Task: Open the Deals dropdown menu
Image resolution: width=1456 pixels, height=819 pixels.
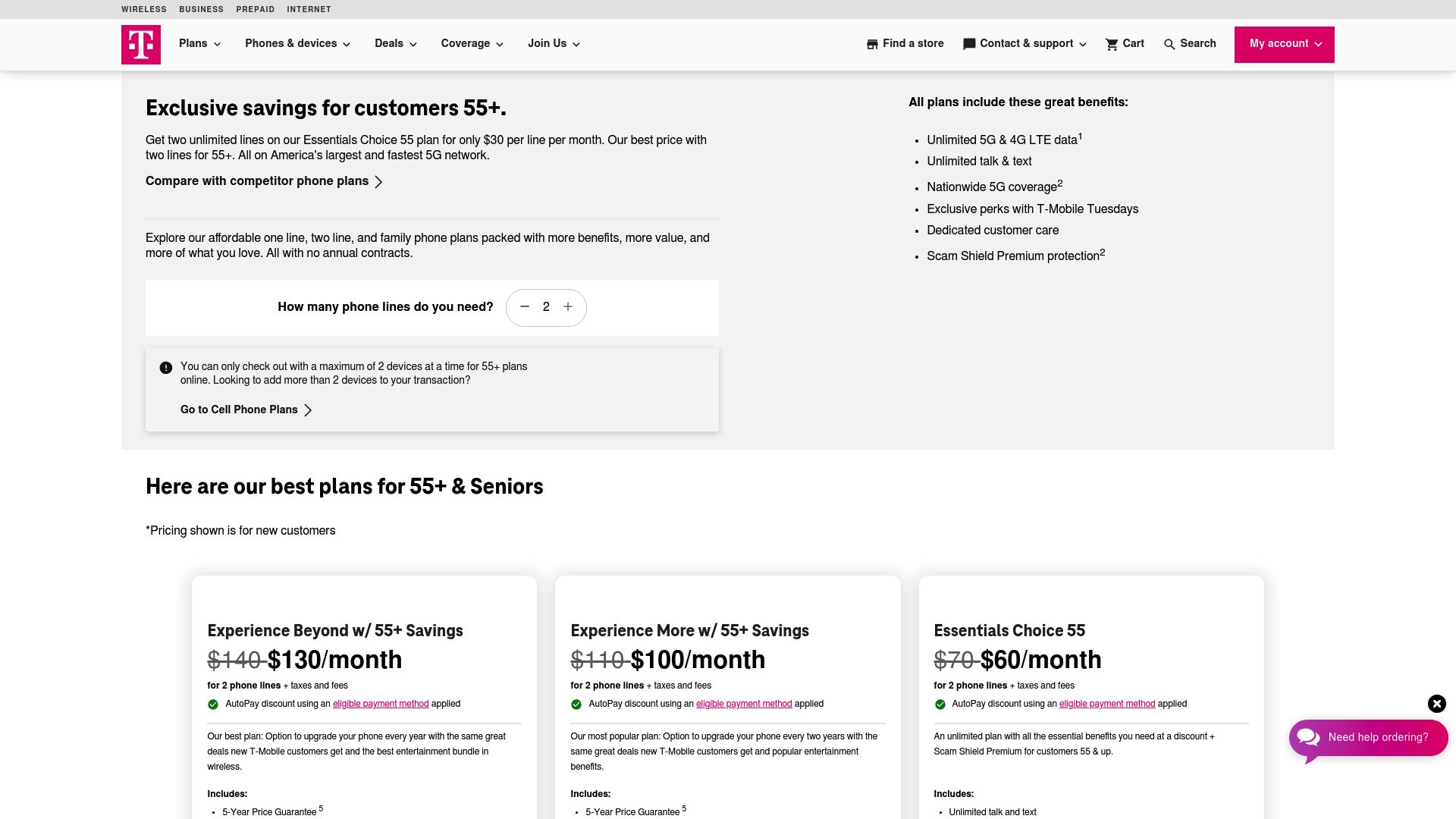Action: [x=396, y=44]
